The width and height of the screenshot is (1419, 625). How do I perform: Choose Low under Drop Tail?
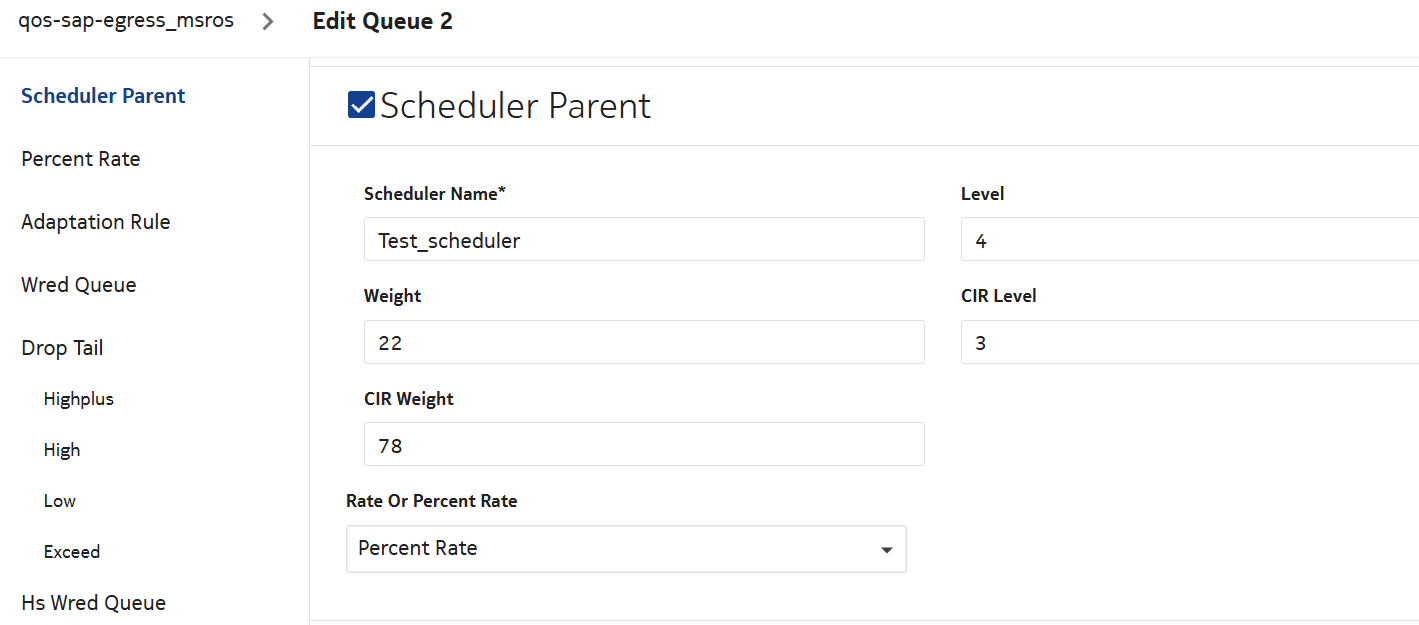tap(60, 501)
